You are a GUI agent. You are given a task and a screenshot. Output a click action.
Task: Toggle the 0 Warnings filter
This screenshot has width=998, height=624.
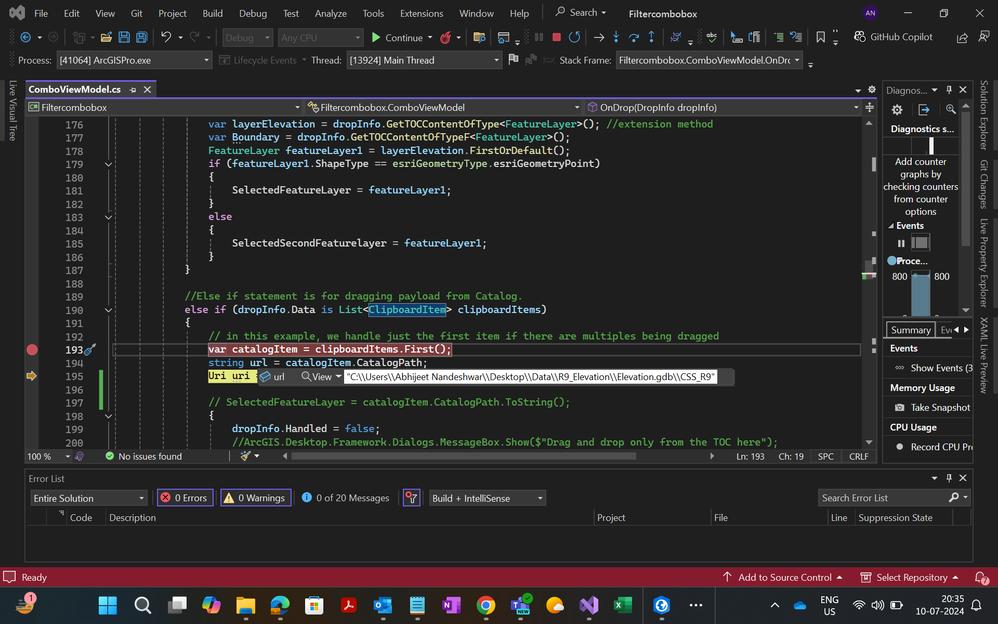(255, 498)
